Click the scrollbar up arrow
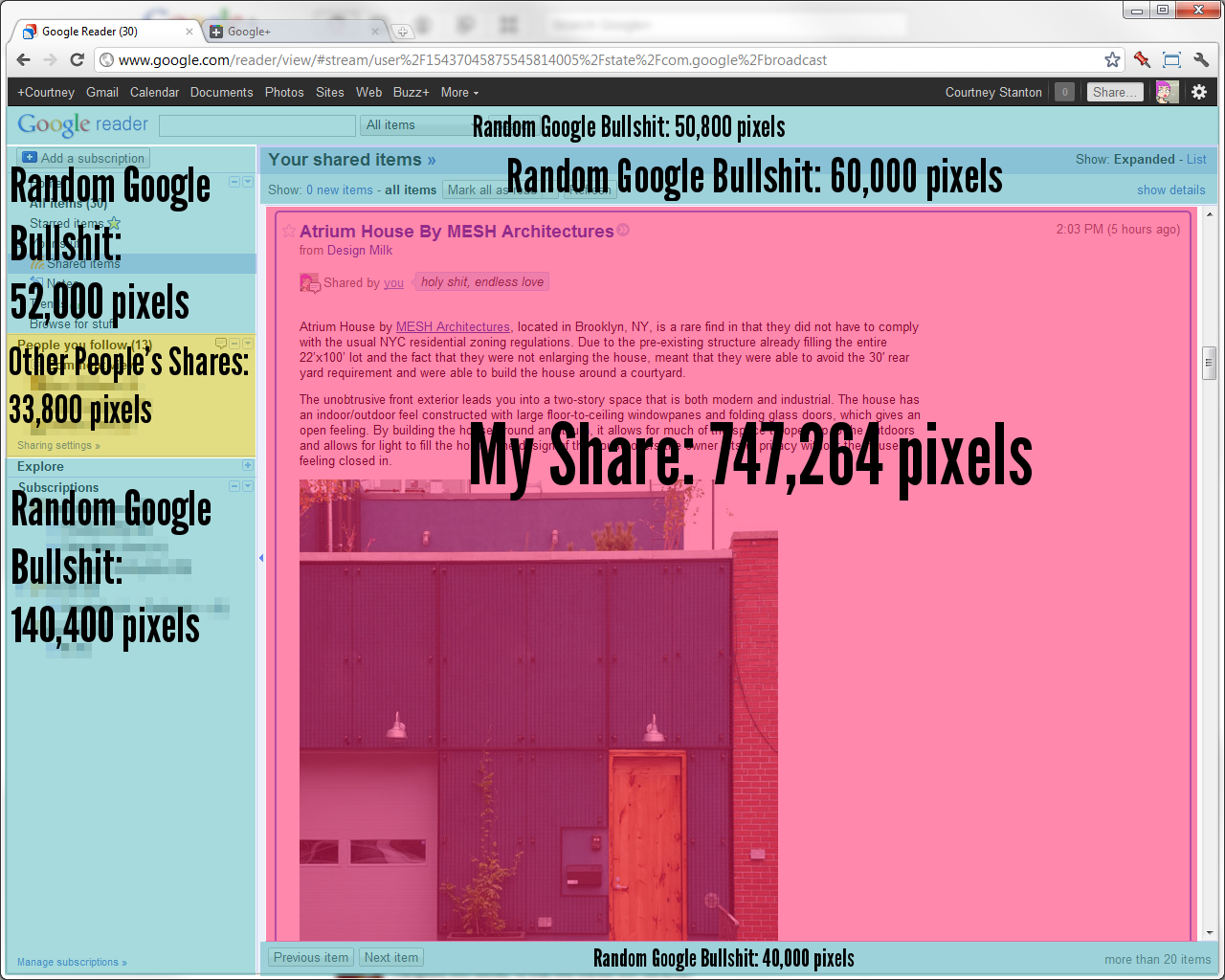Screen dimensions: 1225x980 [1210, 214]
